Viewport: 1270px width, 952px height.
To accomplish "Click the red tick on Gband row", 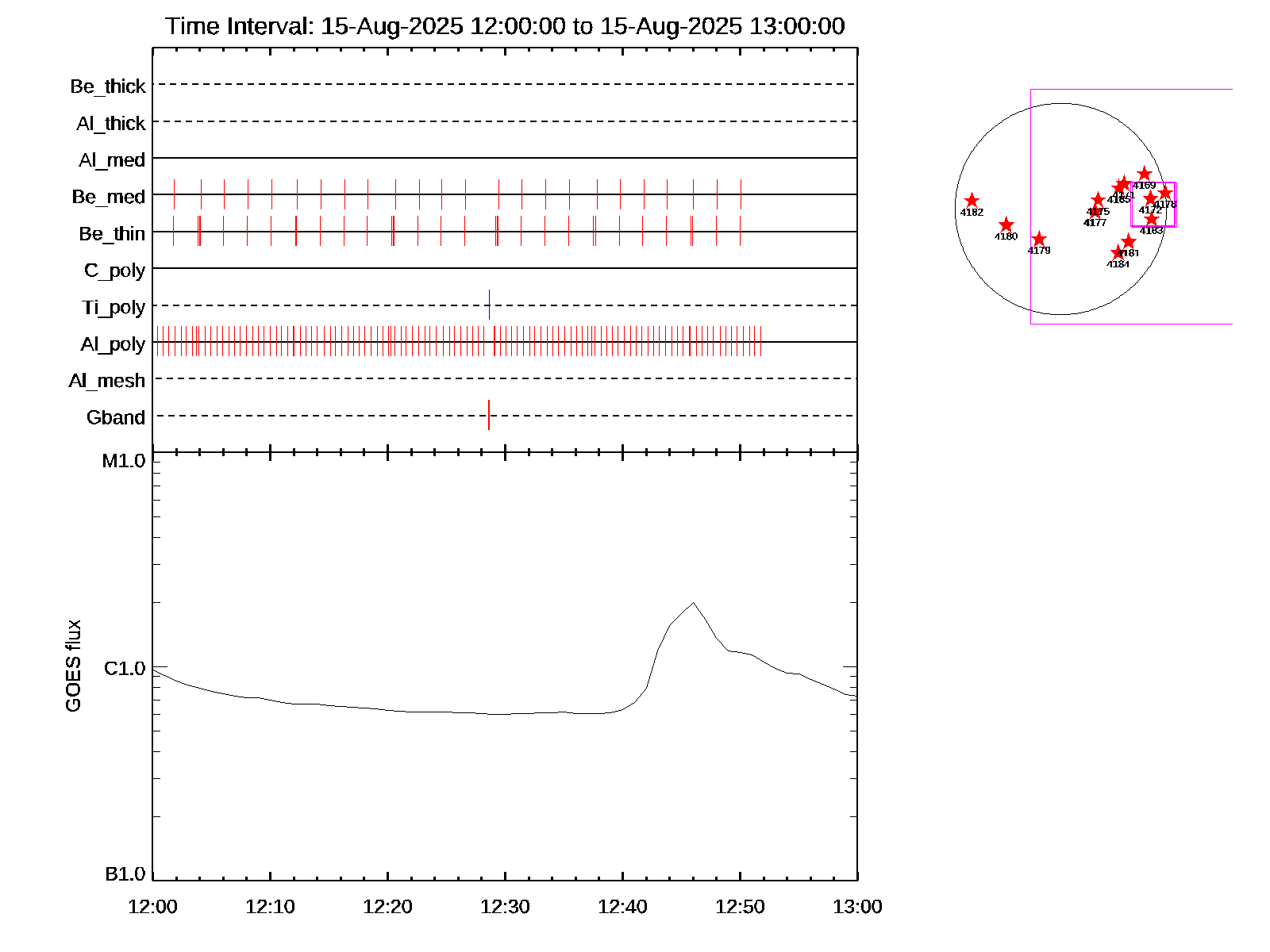I will click(x=489, y=415).
